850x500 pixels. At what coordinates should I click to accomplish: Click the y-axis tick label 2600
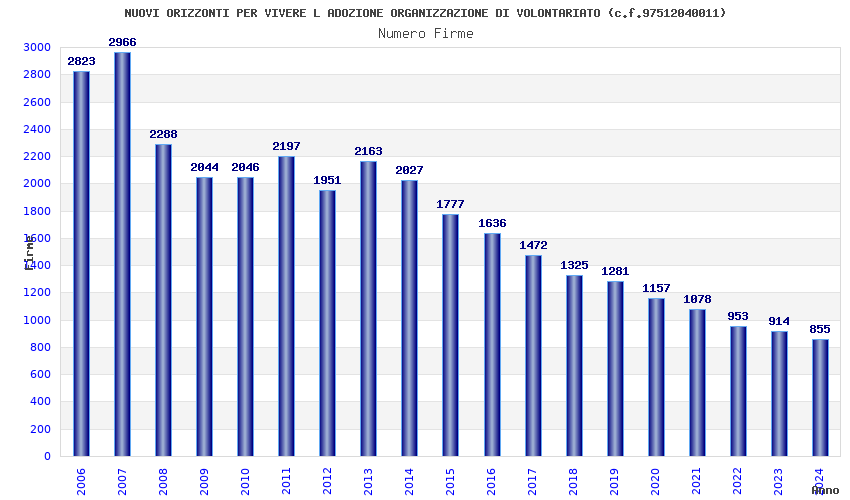(37, 102)
